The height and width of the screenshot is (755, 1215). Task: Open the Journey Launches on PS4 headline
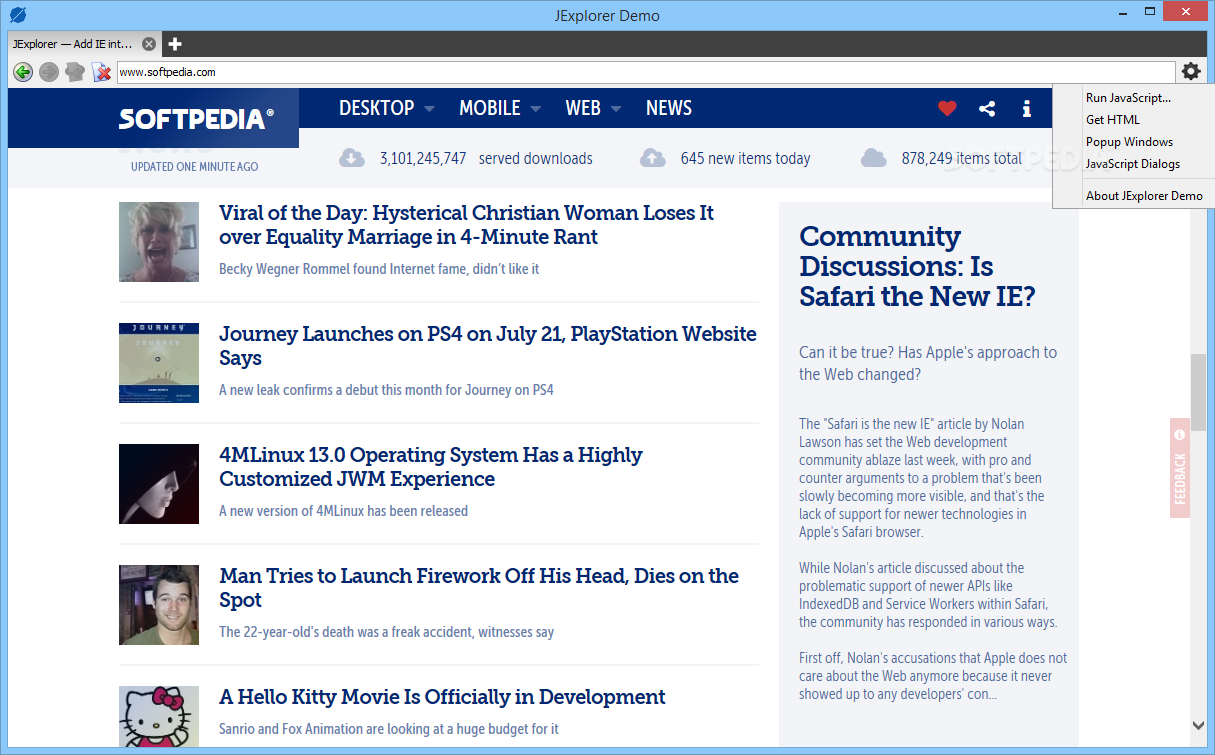488,346
